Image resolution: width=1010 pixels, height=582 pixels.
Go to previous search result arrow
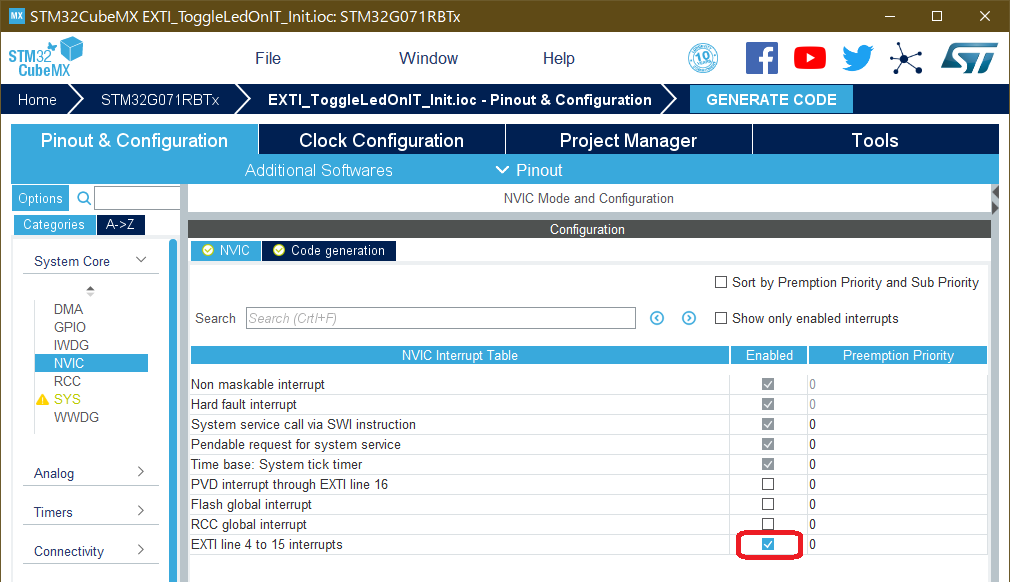pyautogui.click(x=657, y=318)
